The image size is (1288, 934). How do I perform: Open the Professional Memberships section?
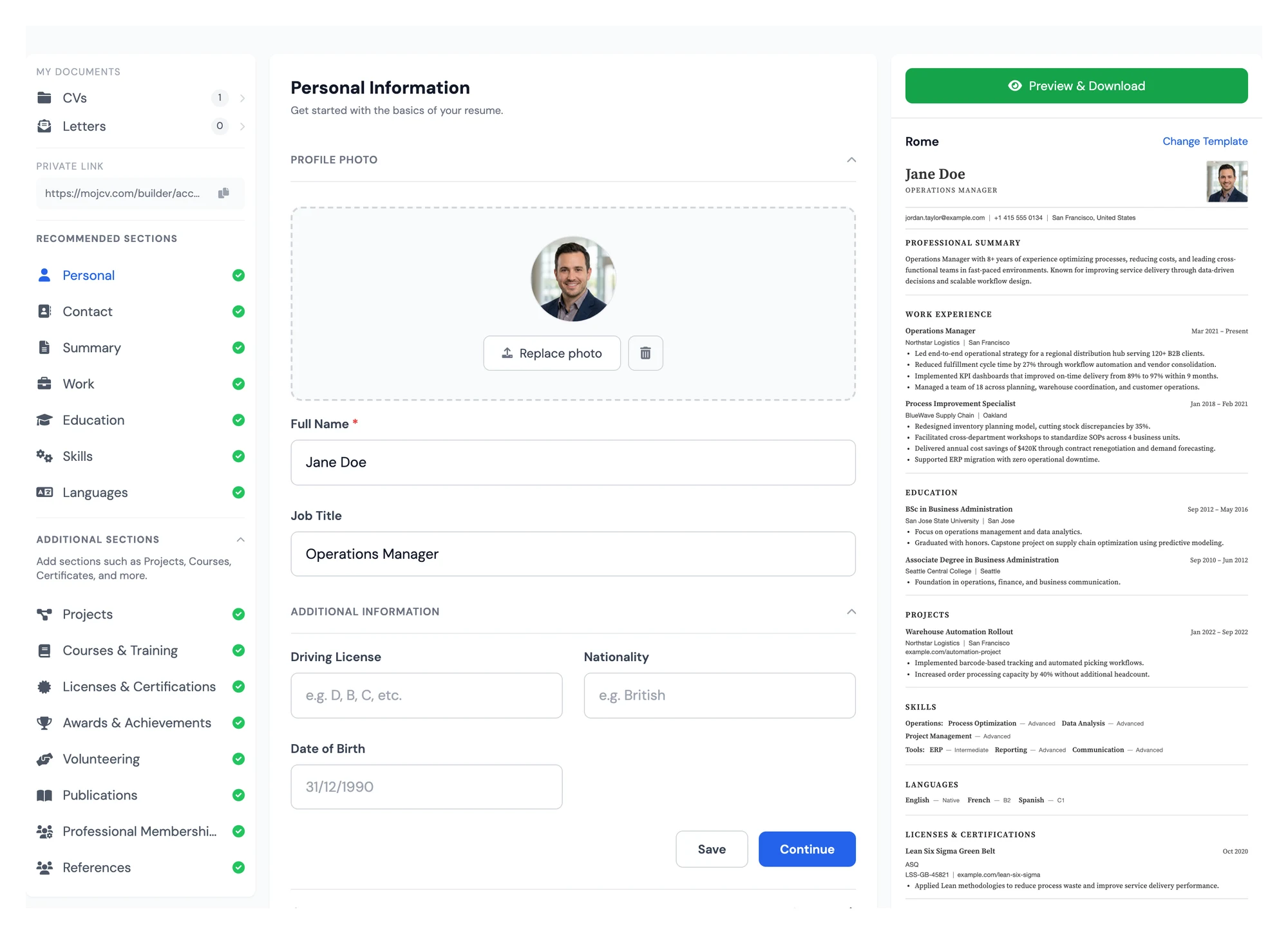point(140,832)
